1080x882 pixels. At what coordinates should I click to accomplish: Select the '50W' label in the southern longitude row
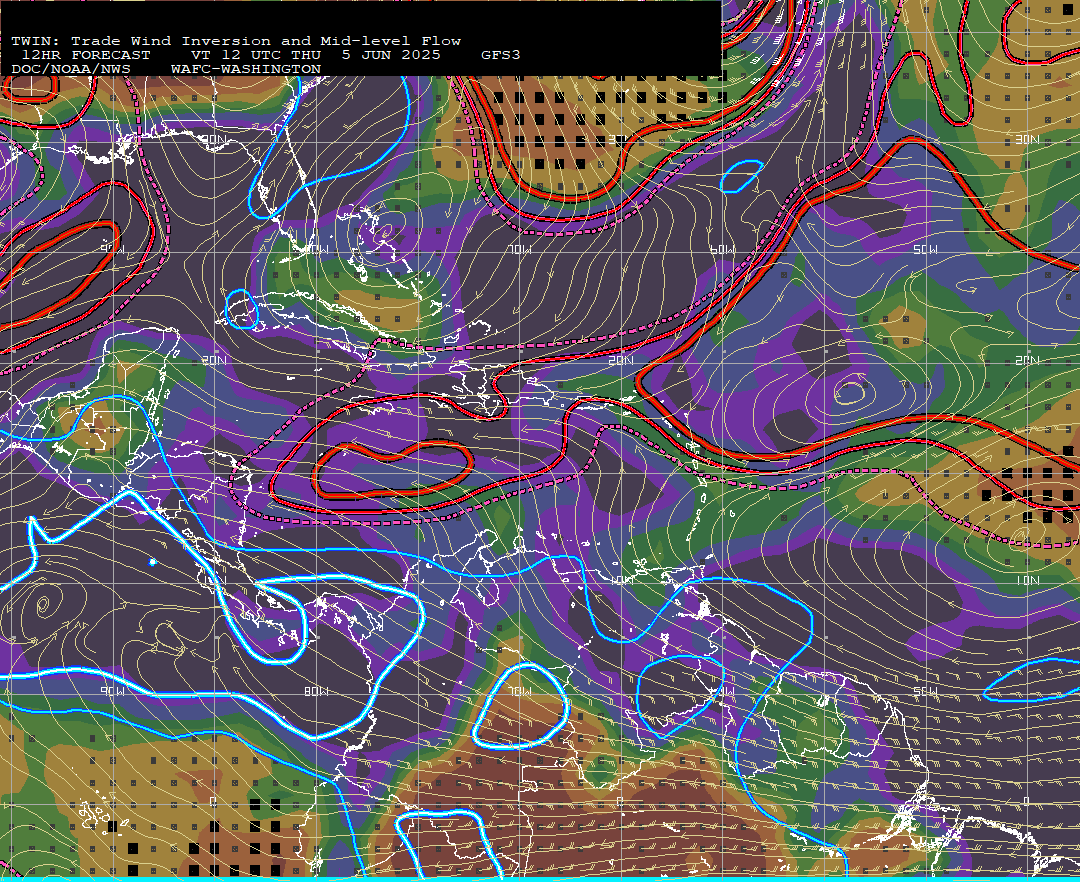(925, 691)
